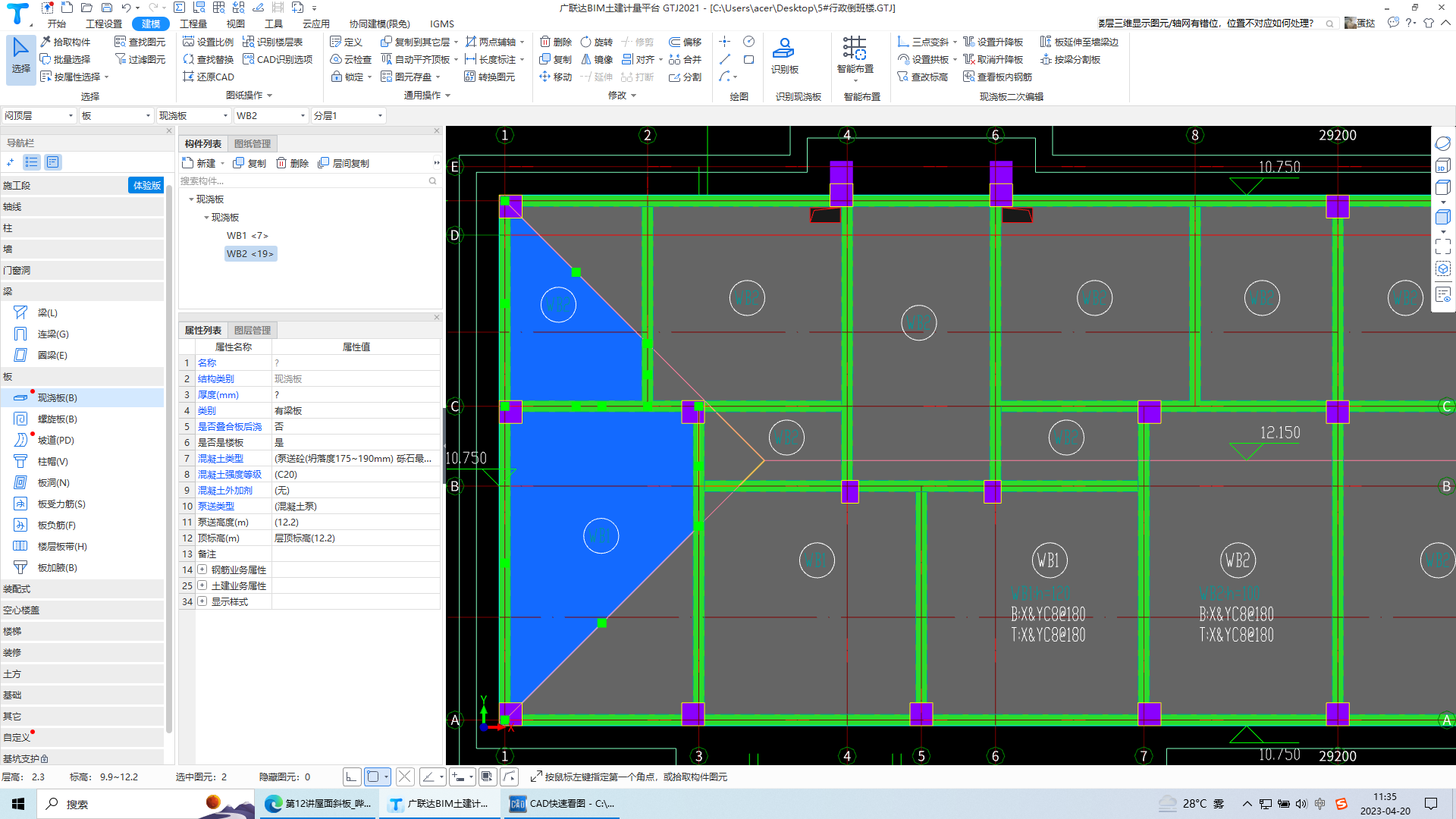Switch to the 图纸管理 tab in left panel

click(253, 142)
